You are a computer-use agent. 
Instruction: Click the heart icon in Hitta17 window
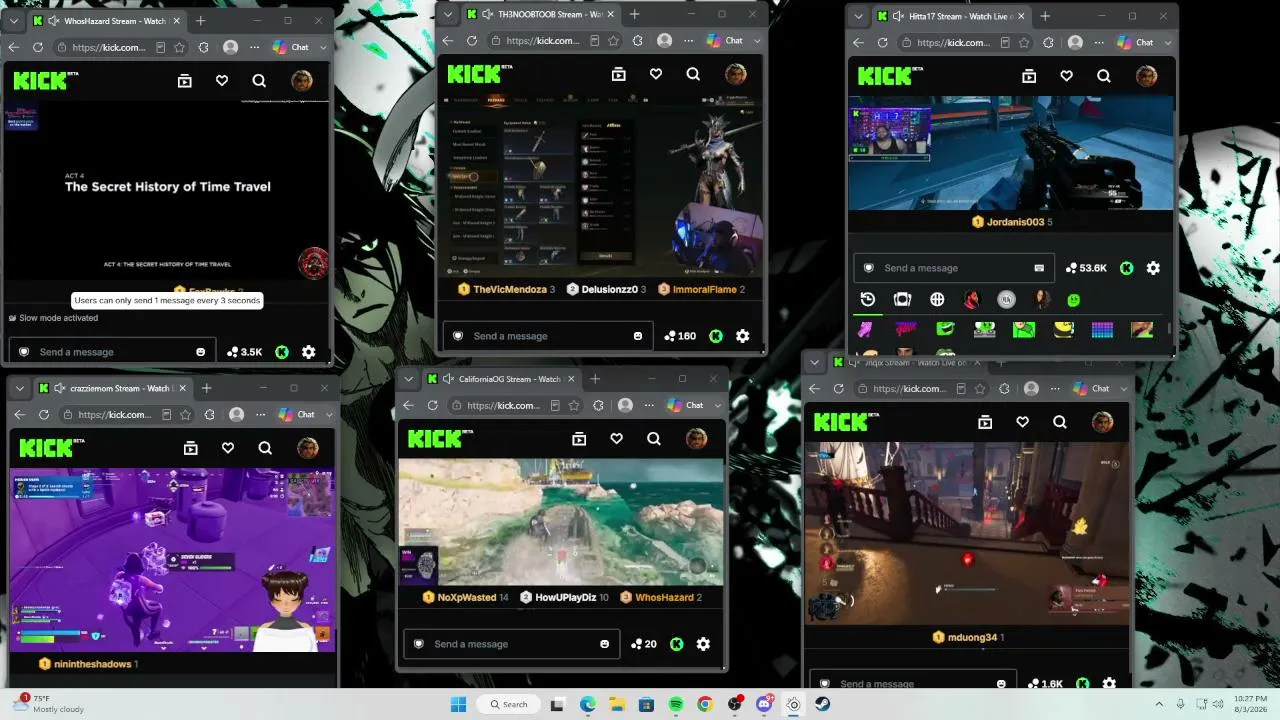pyautogui.click(x=1066, y=76)
